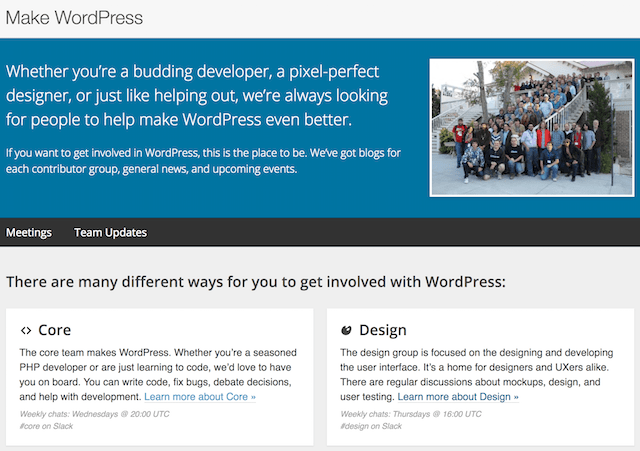
Task: Follow the Learn more about Design link
Action: (458, 397)
